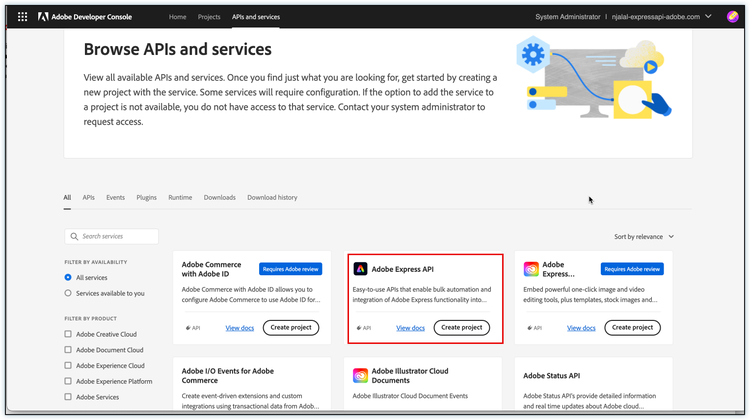The height and width of the screenshot is (420, 750).
Task: Switch to the Plugins tab
Action: pos(146,198)
